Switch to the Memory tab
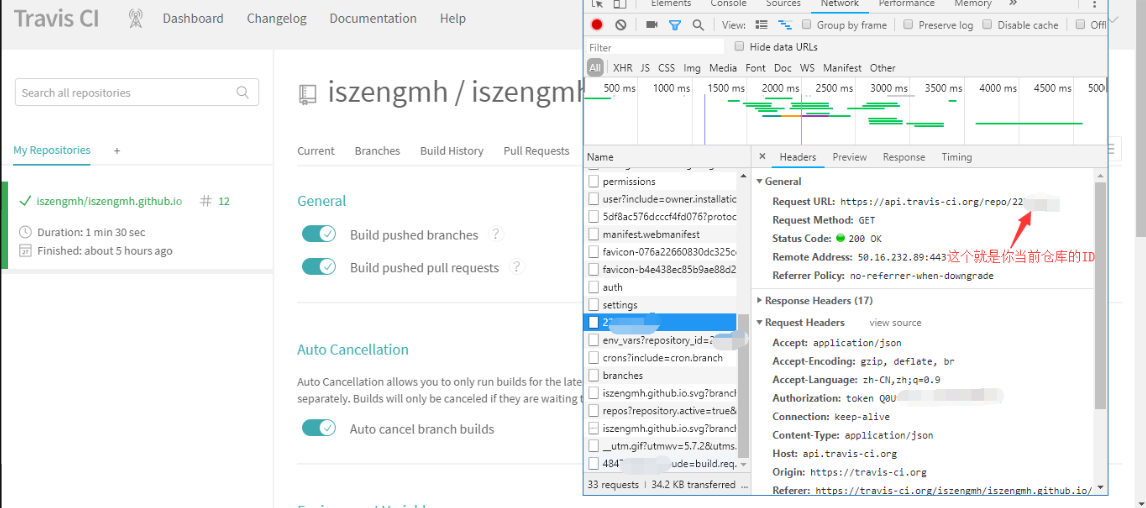This screenshot has height=508, width=1146. [x=973, y=4]
